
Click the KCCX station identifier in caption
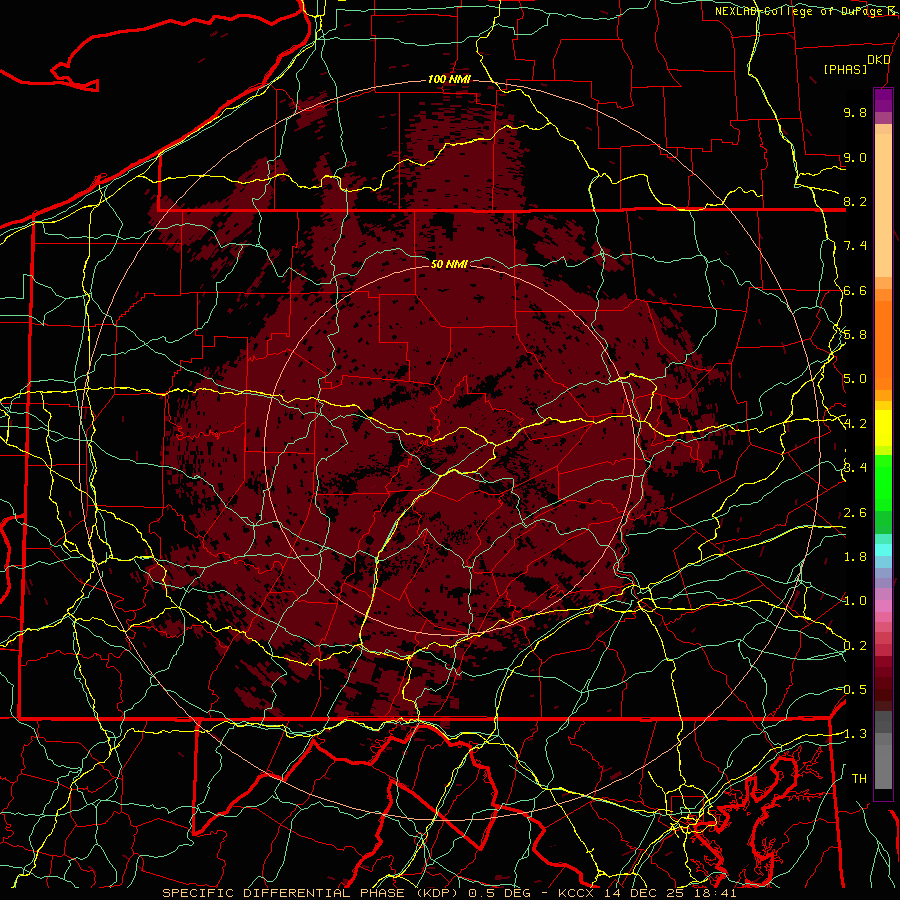pyautogui.click(x=577, y=893)
